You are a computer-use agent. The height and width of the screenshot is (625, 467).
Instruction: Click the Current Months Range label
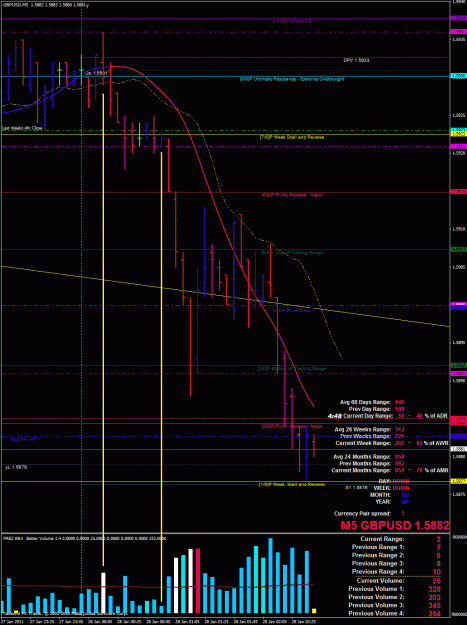[x=361, y=470]
